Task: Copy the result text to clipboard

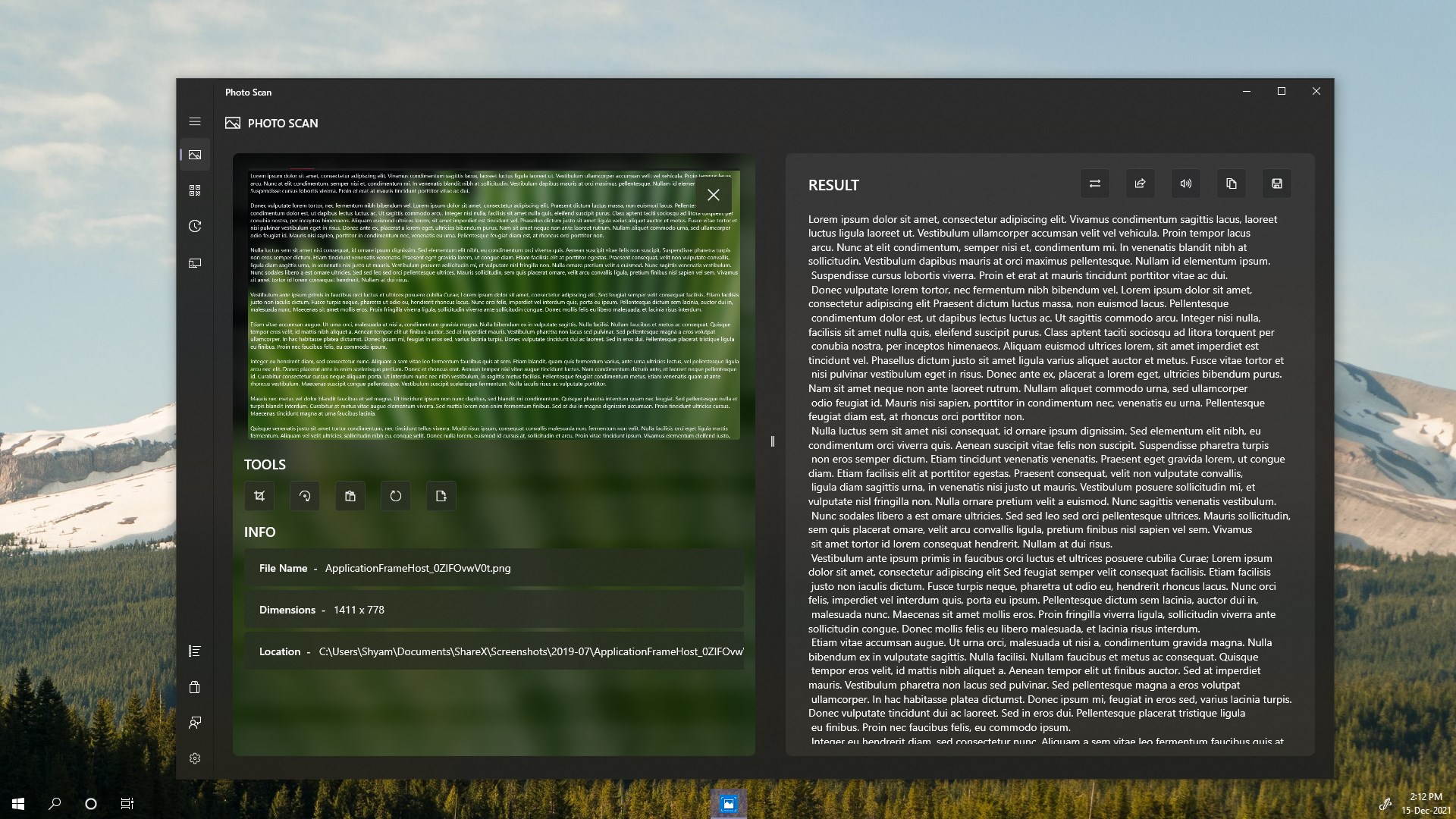Action: (x=1232, y=184)
